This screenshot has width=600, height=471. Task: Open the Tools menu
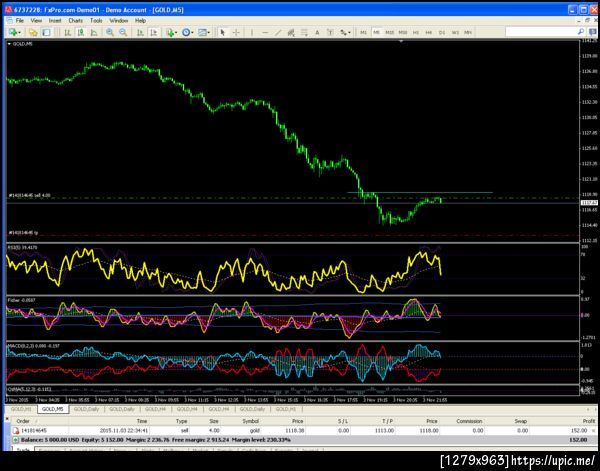(96, 20)
